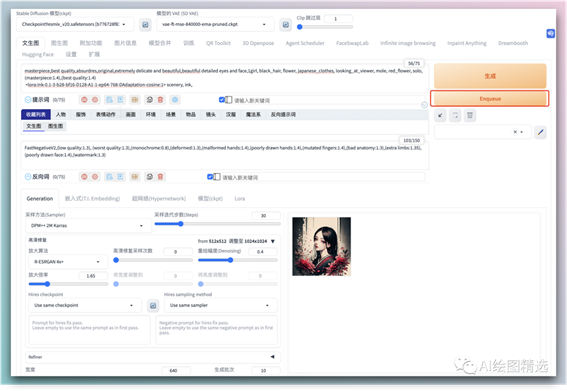
Task: Adjust the sampling Steps slider
Action: point(217,224)
